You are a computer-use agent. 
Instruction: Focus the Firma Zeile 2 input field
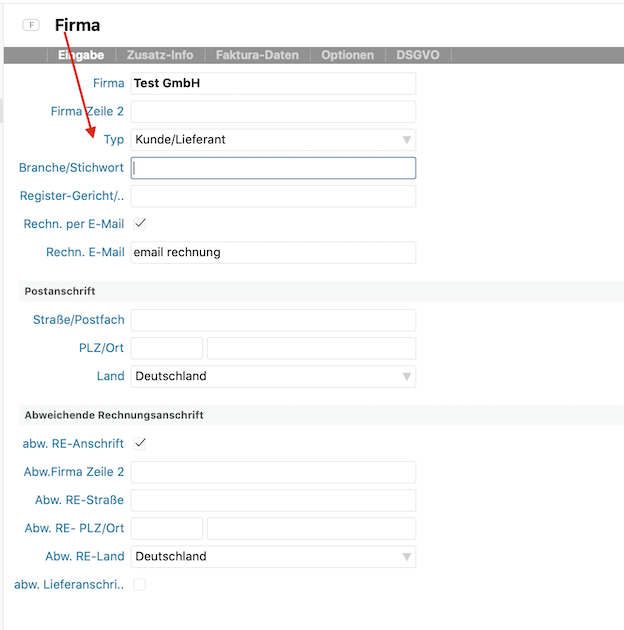click(x=273, y=111)
